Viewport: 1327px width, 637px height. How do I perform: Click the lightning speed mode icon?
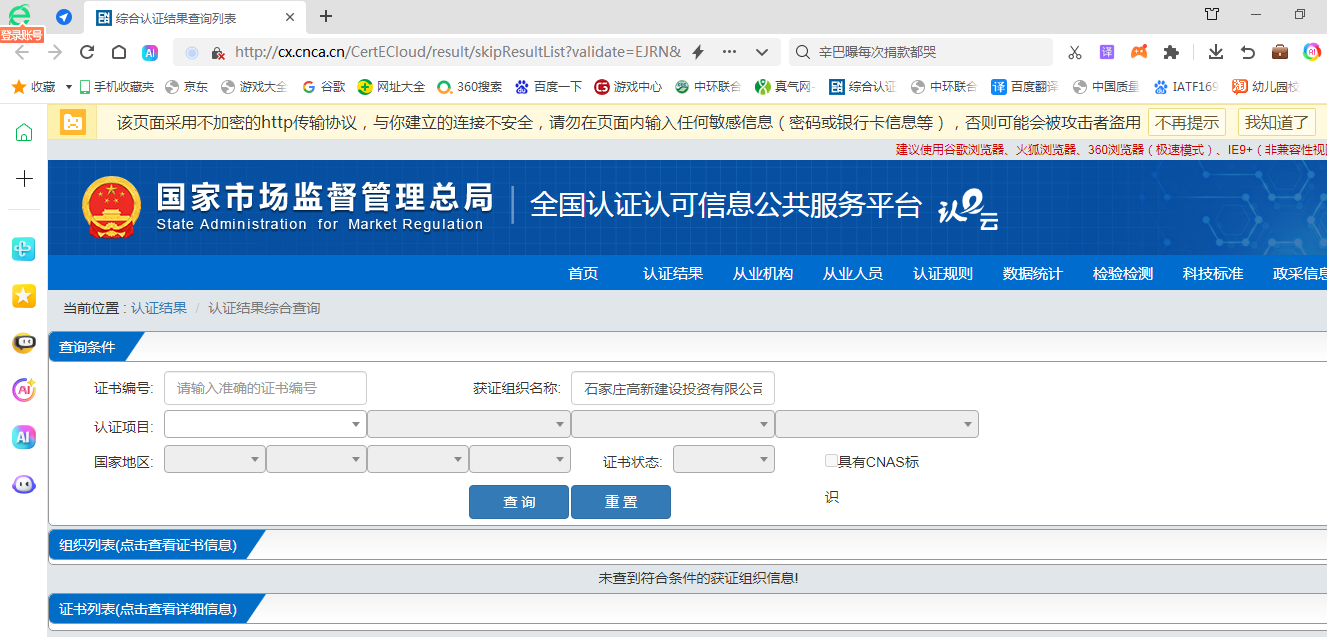coord(698,52)
